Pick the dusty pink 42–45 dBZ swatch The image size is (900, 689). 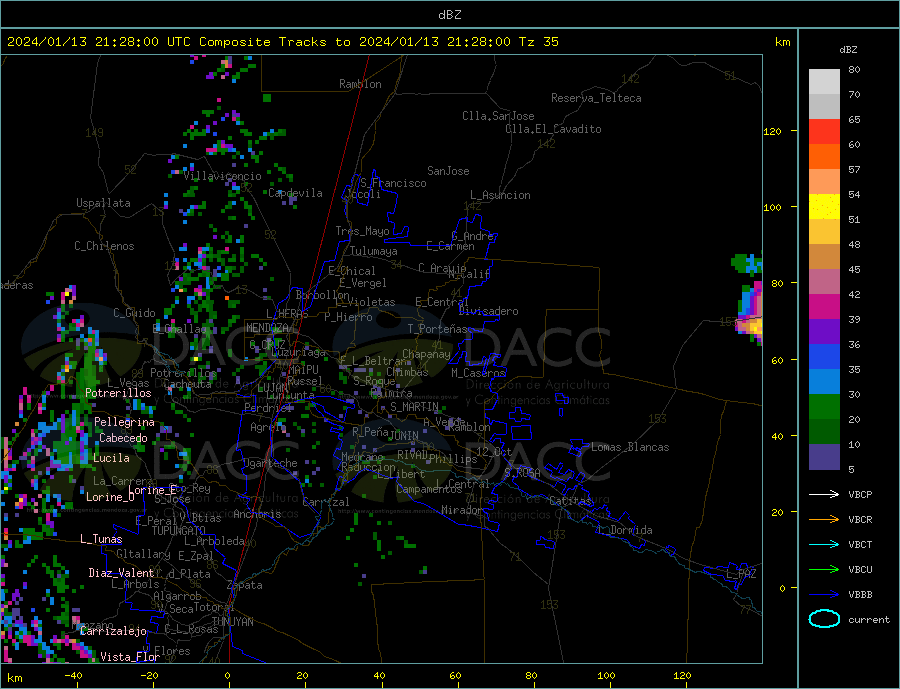pos(824,281)
